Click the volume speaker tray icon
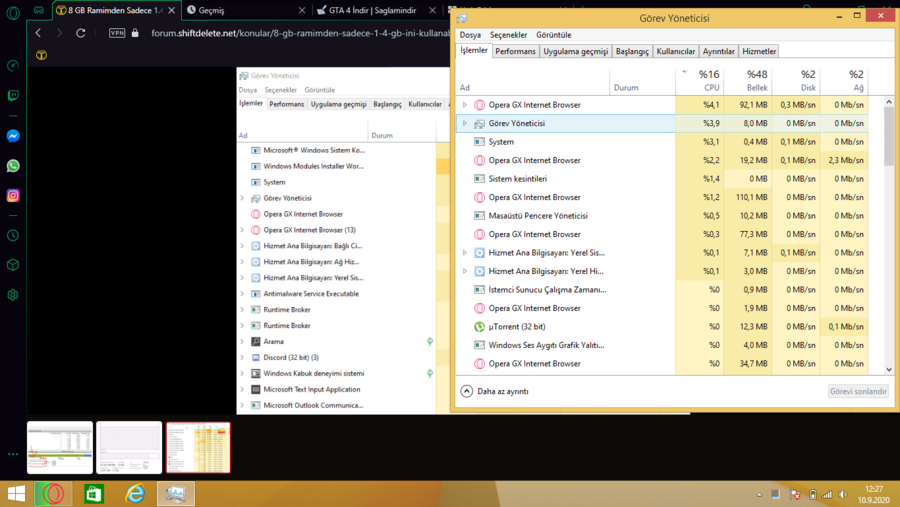The height and width of the screenshot is (507, 900). [x=843, y=494]
